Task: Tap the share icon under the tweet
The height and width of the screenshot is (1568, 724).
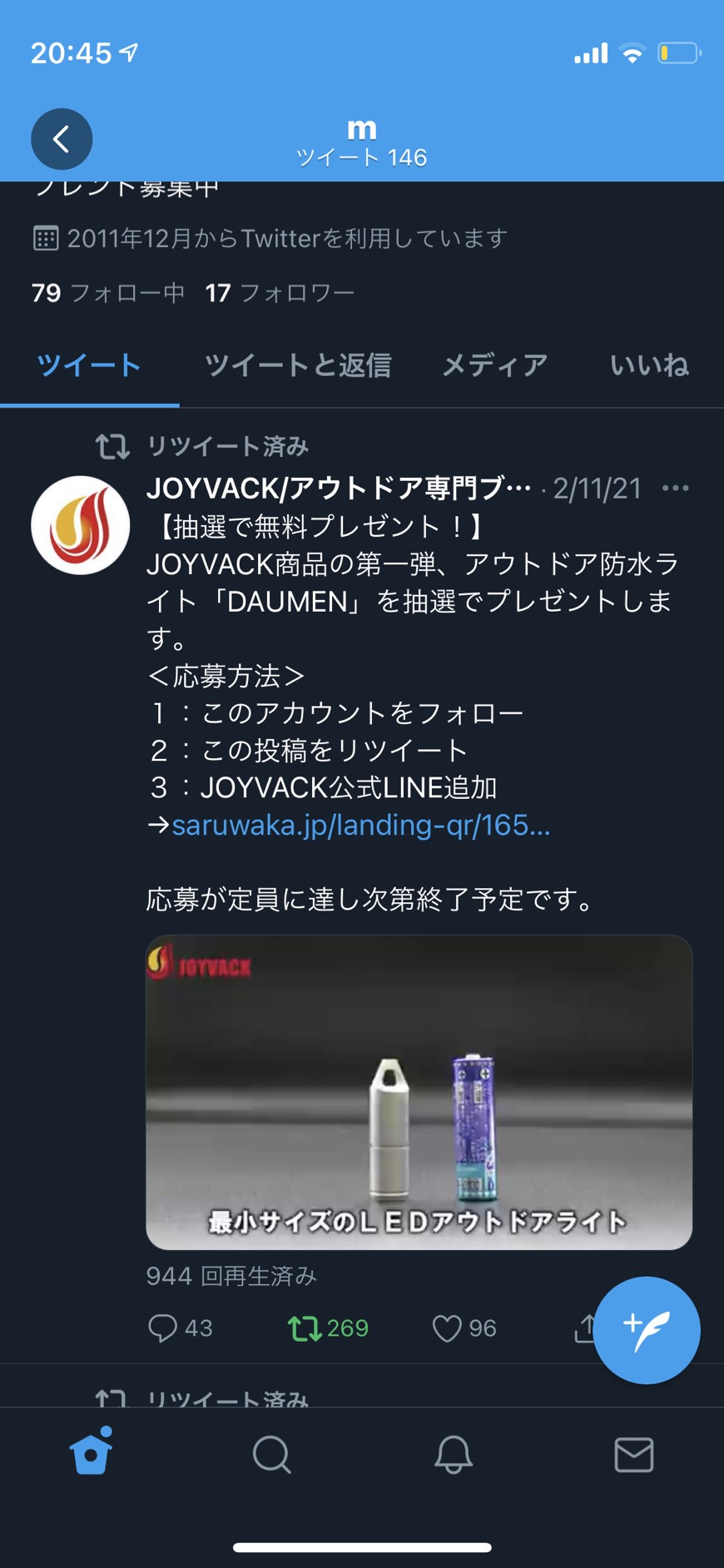Action: pos(585,1328)
